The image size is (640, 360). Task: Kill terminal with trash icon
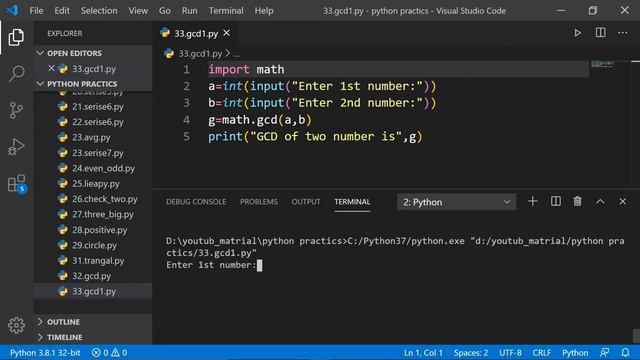point(577,201)
